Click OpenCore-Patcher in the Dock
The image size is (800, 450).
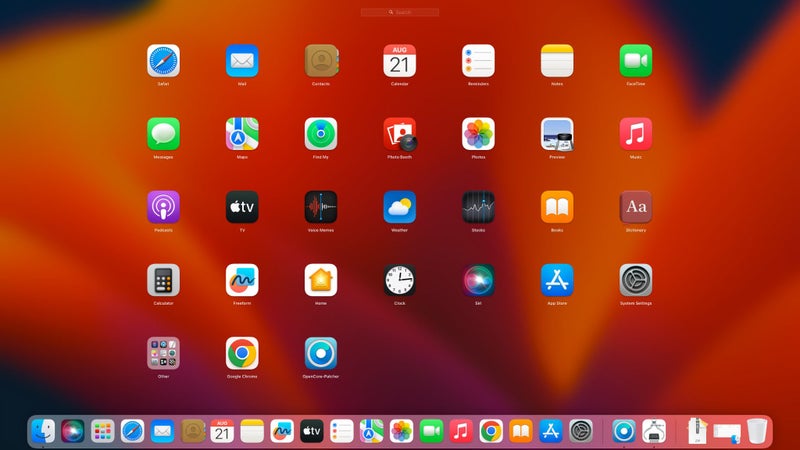(623, 432)
